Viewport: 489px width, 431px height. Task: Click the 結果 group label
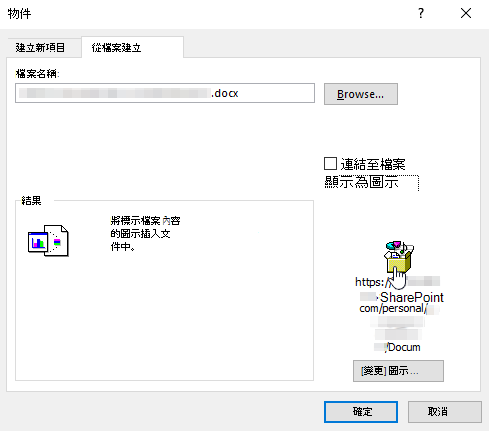pyautogui.click(x=31, y=200)
